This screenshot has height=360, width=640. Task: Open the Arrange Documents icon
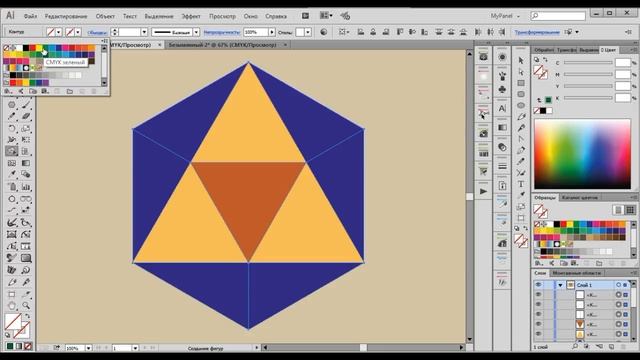pos(326,16)
